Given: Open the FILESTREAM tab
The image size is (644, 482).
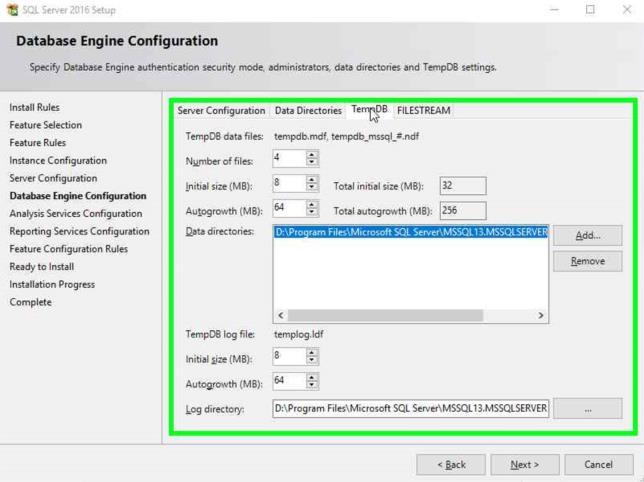Looking at the screenshot, I should pyautogui.click(x=423, y=111).
